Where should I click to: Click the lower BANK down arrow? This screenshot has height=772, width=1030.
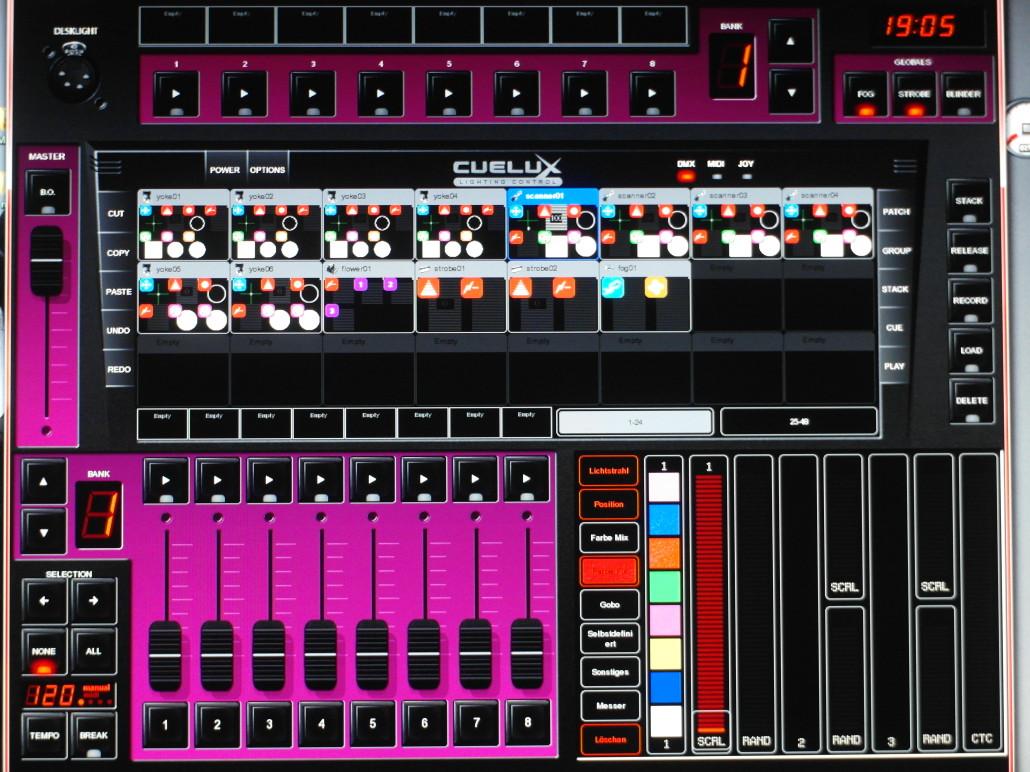44,530
